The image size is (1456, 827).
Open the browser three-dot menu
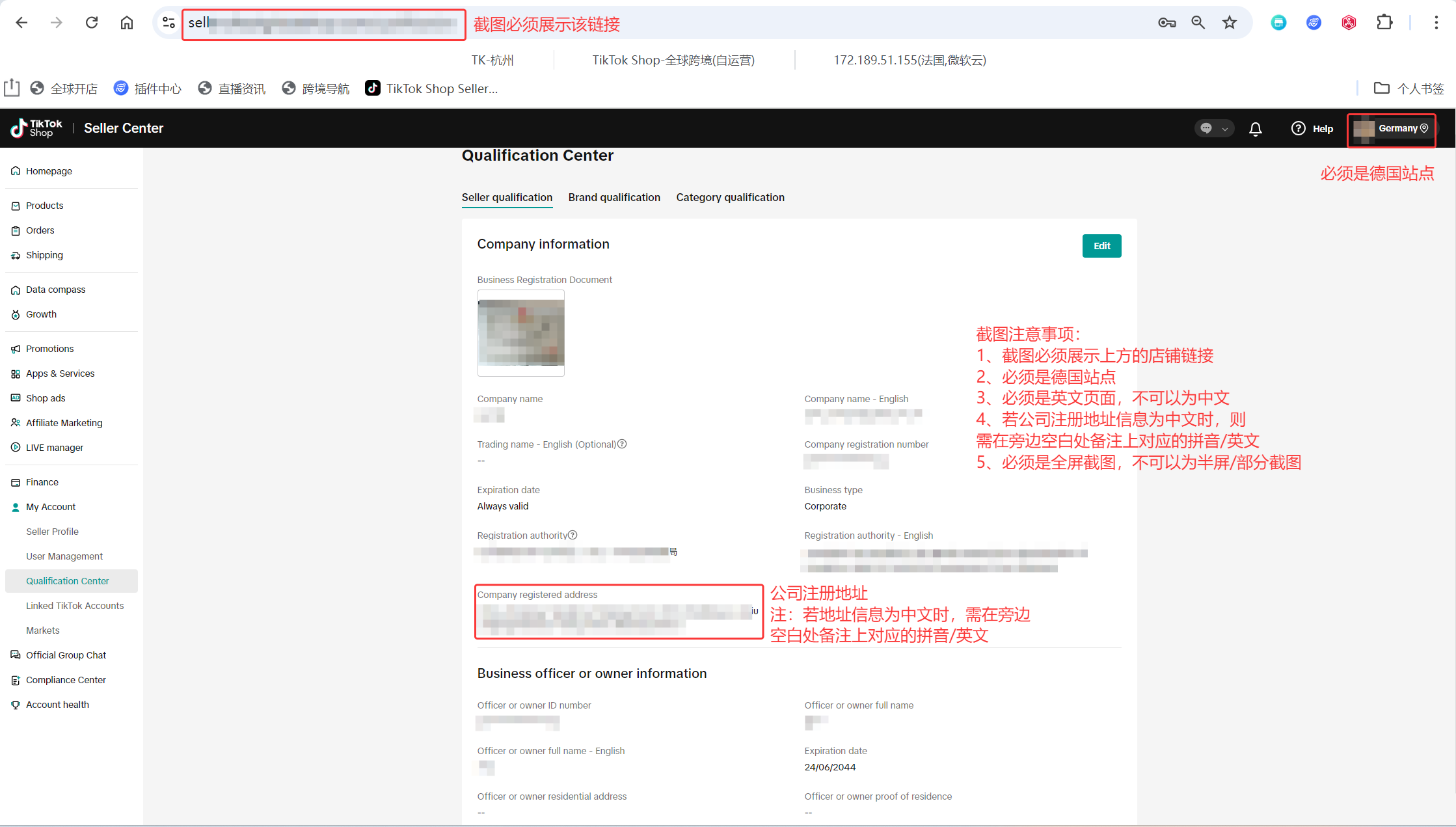point(1436,23)
